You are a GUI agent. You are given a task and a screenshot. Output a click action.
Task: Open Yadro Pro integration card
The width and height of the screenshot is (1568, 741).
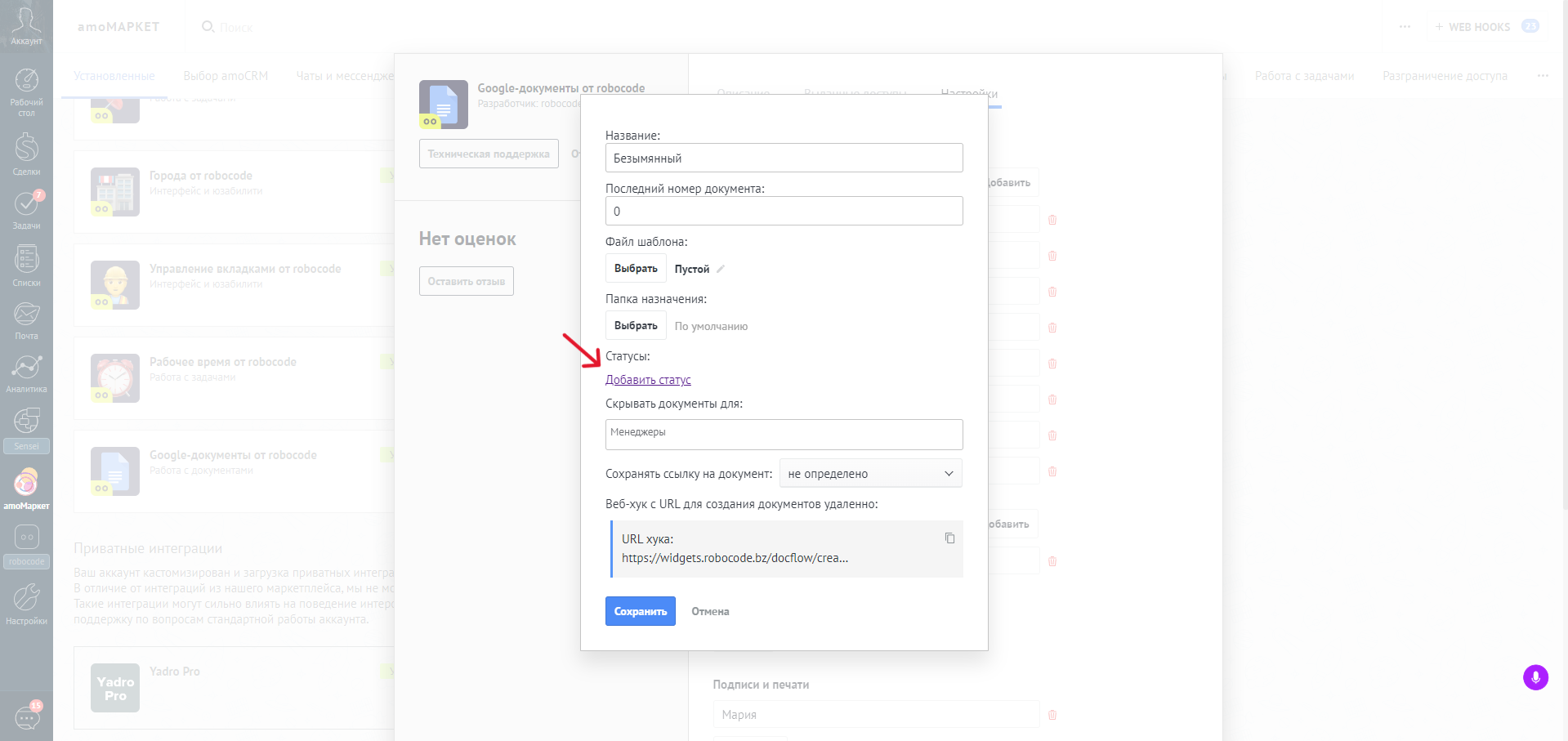click(234, 688)
